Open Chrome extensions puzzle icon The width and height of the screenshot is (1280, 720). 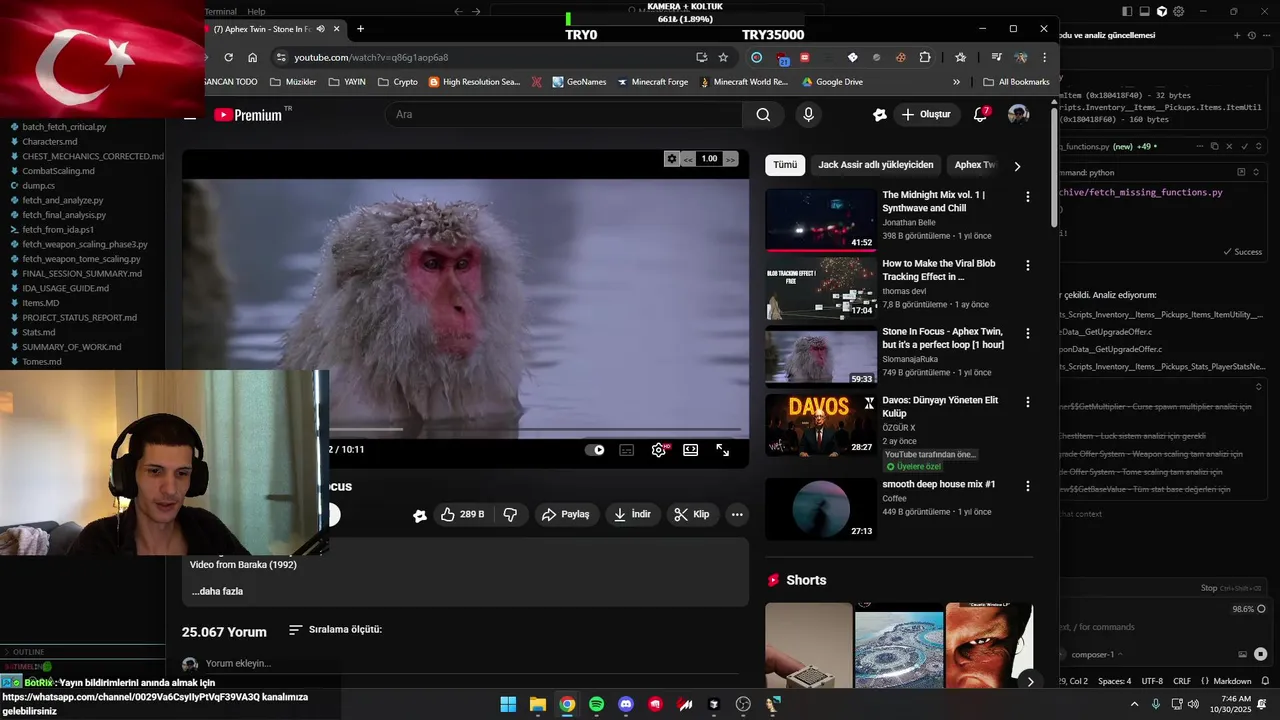pyautogui.click(x=925, y=57)
